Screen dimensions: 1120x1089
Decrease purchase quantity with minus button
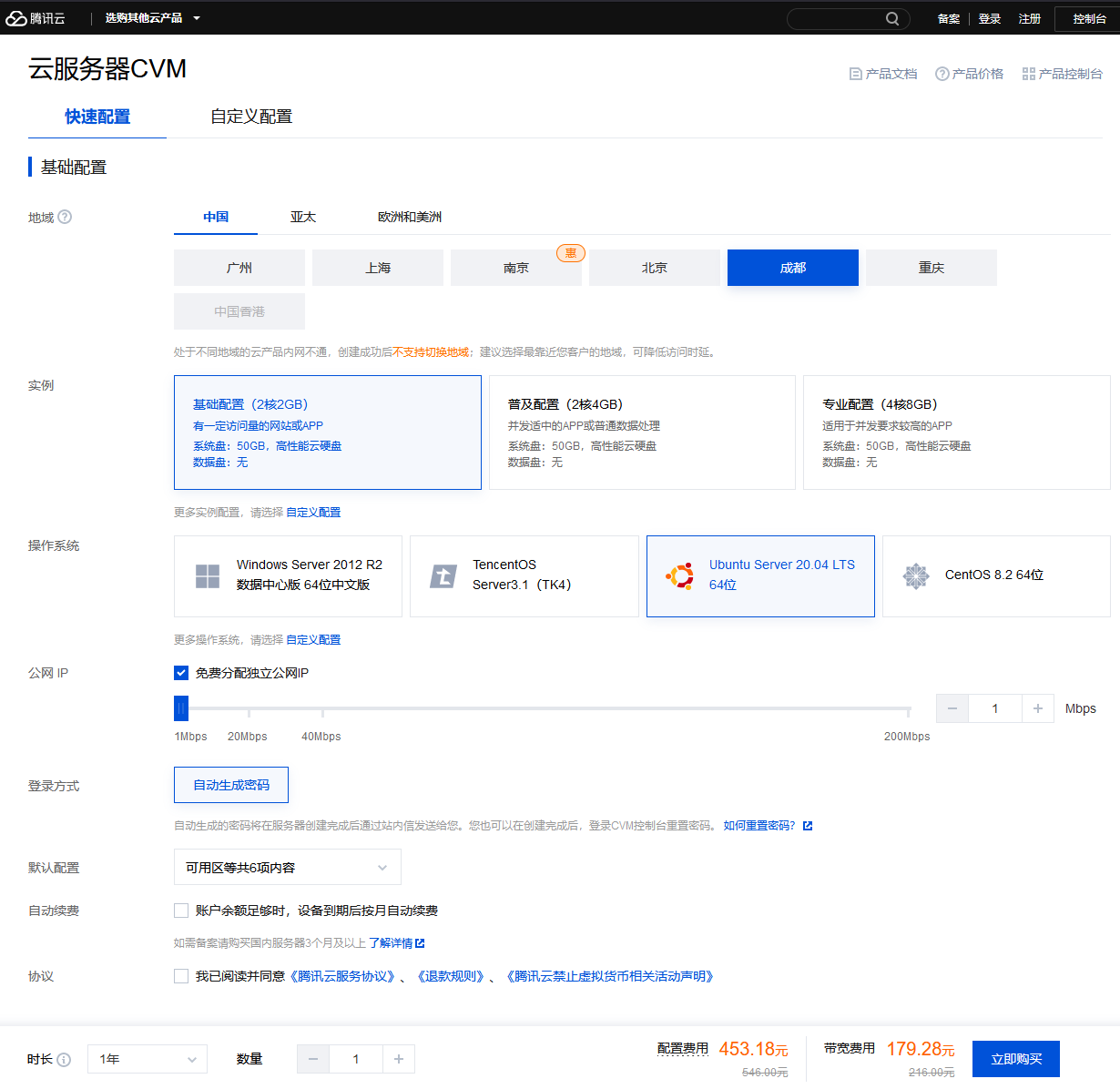point(313,1059)
